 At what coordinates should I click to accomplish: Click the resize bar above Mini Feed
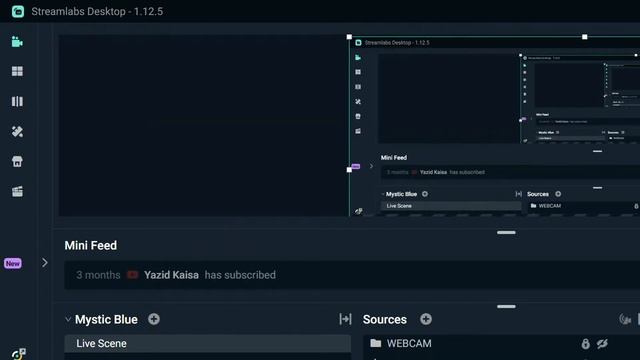[x=506, y=233]
